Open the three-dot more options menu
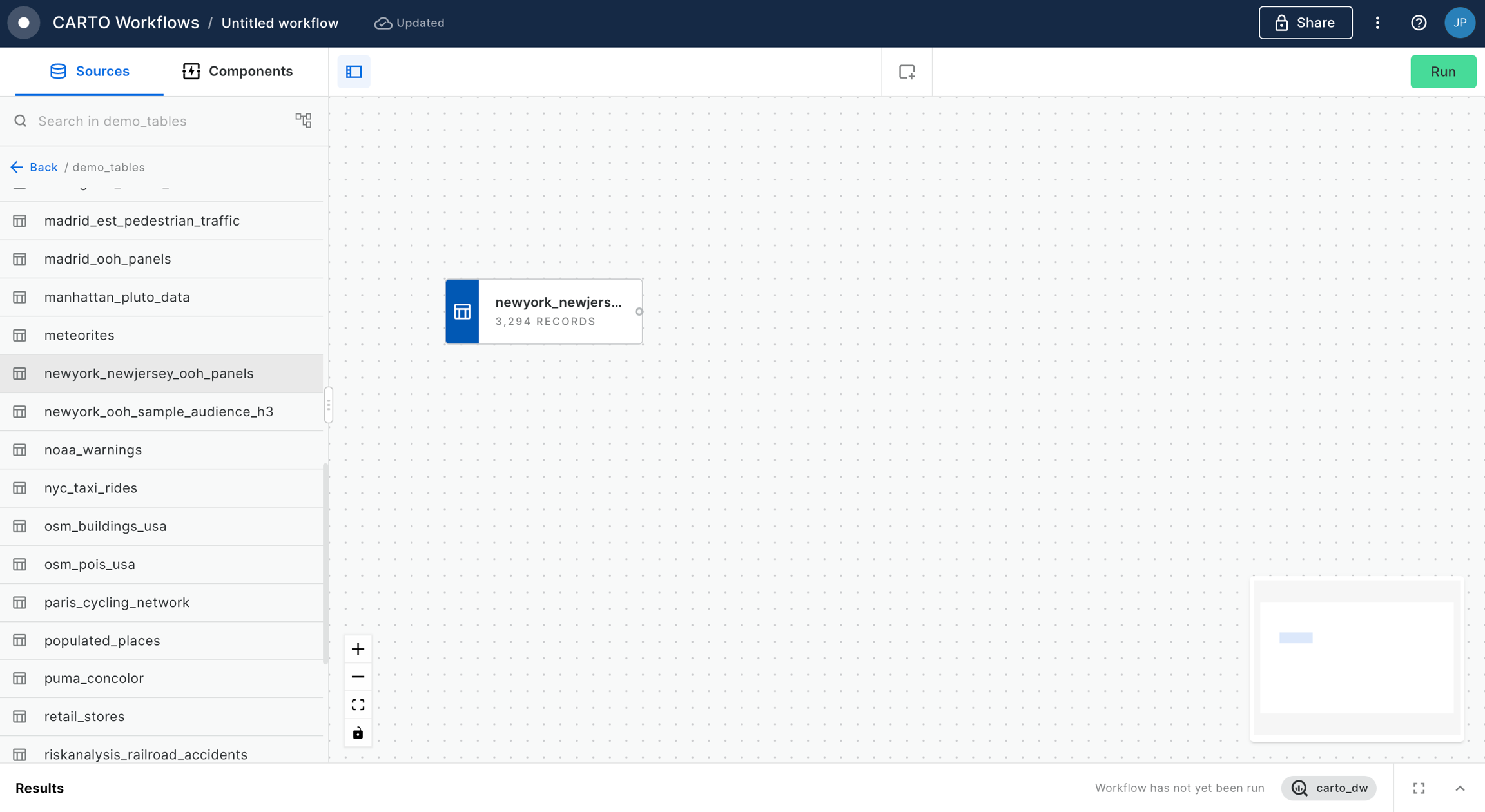 click(1377, 23)
